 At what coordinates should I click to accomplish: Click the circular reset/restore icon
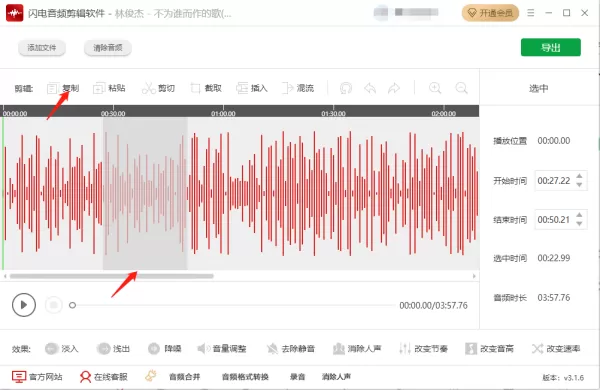click(x=346, y=88)
